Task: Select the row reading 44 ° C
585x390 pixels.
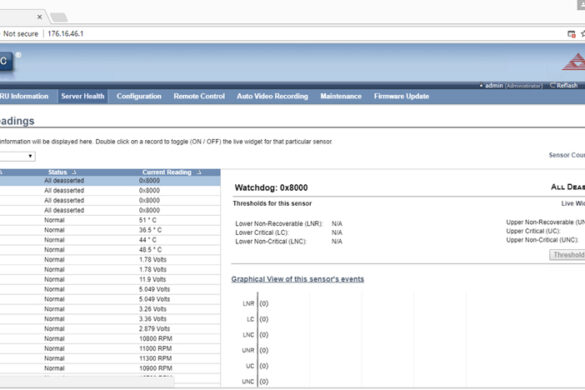Action: point(110,240)
